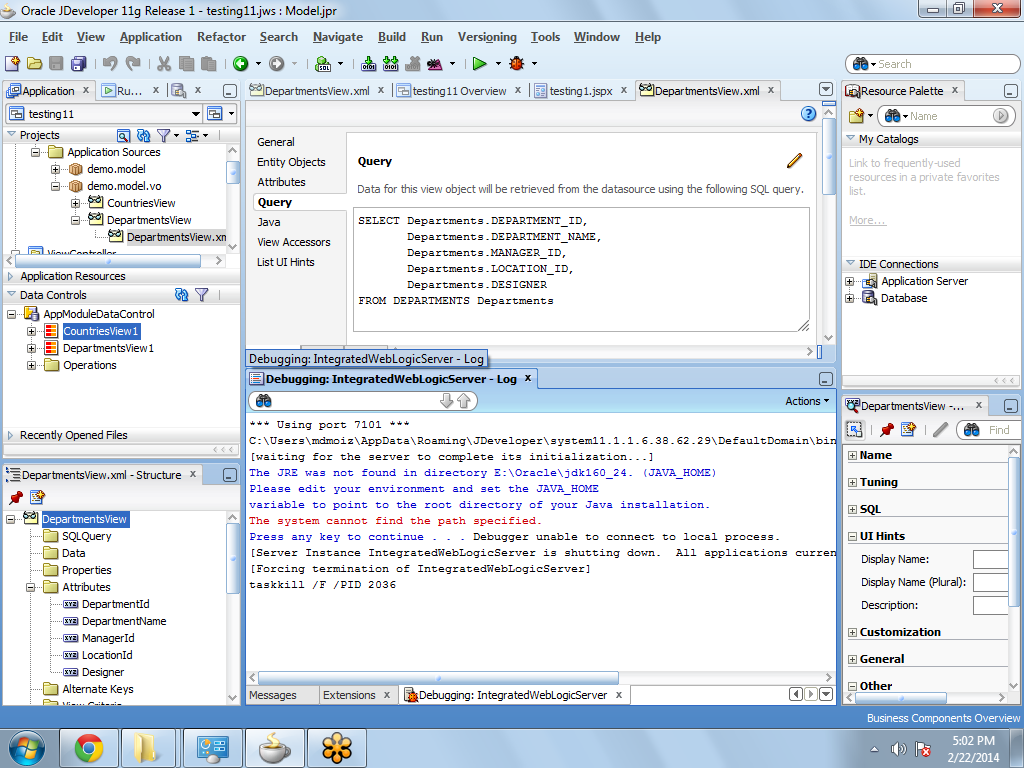Click the property inspector horizontal scrollbar
Viewport: 1024px width, 768px height.
(901, 698)
